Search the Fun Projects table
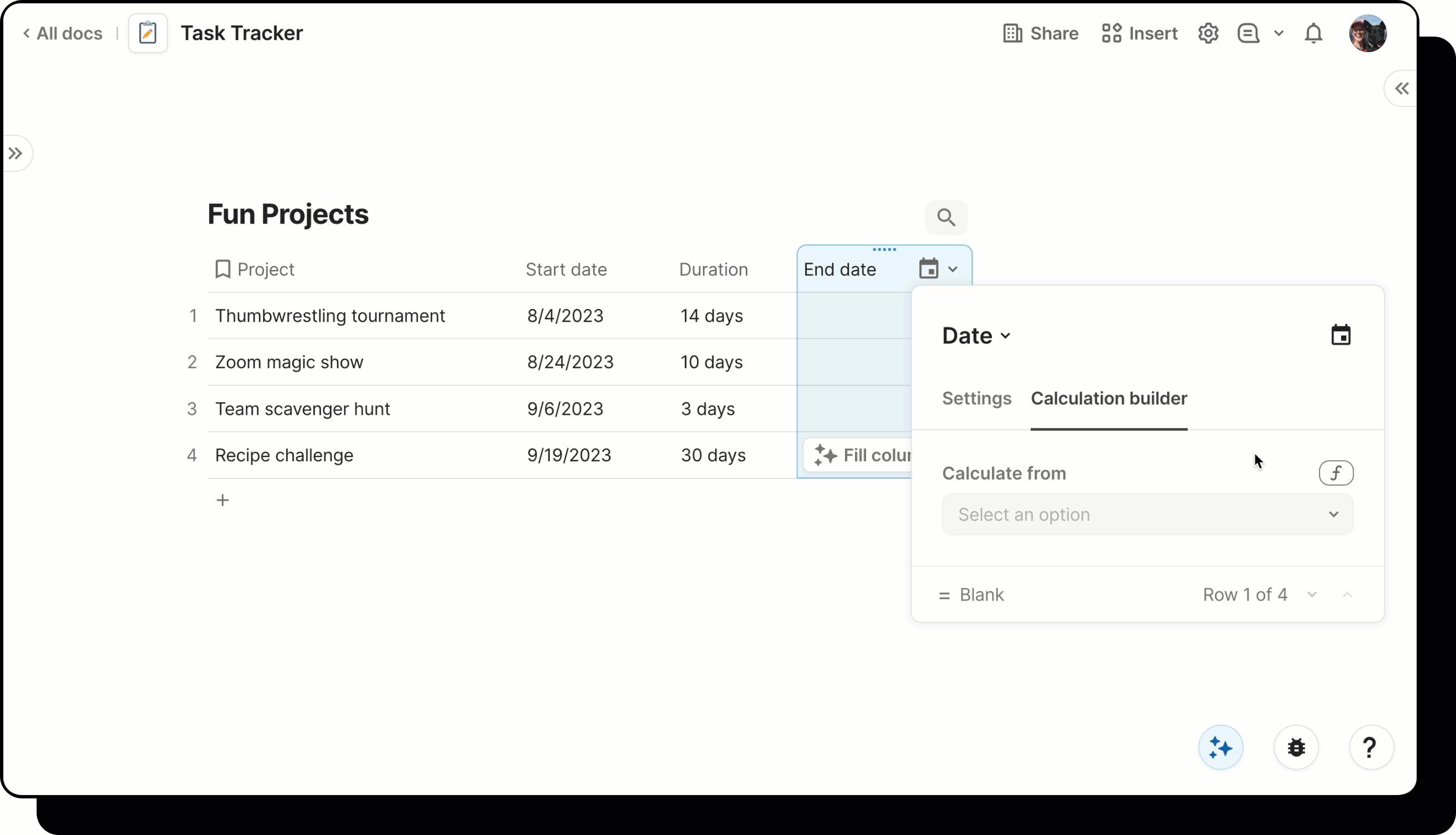Screen dimensions: 1456x835 (x=946, y=217)
